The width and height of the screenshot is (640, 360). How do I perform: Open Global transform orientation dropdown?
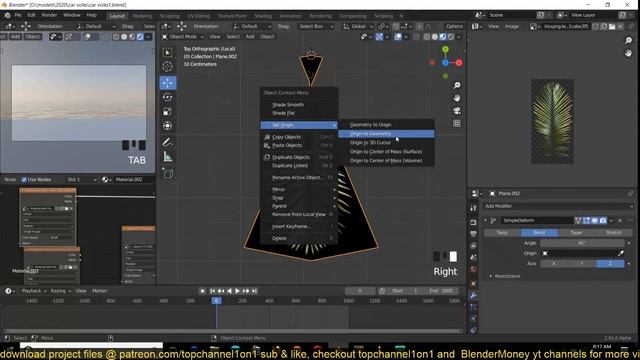coord(357,26)
